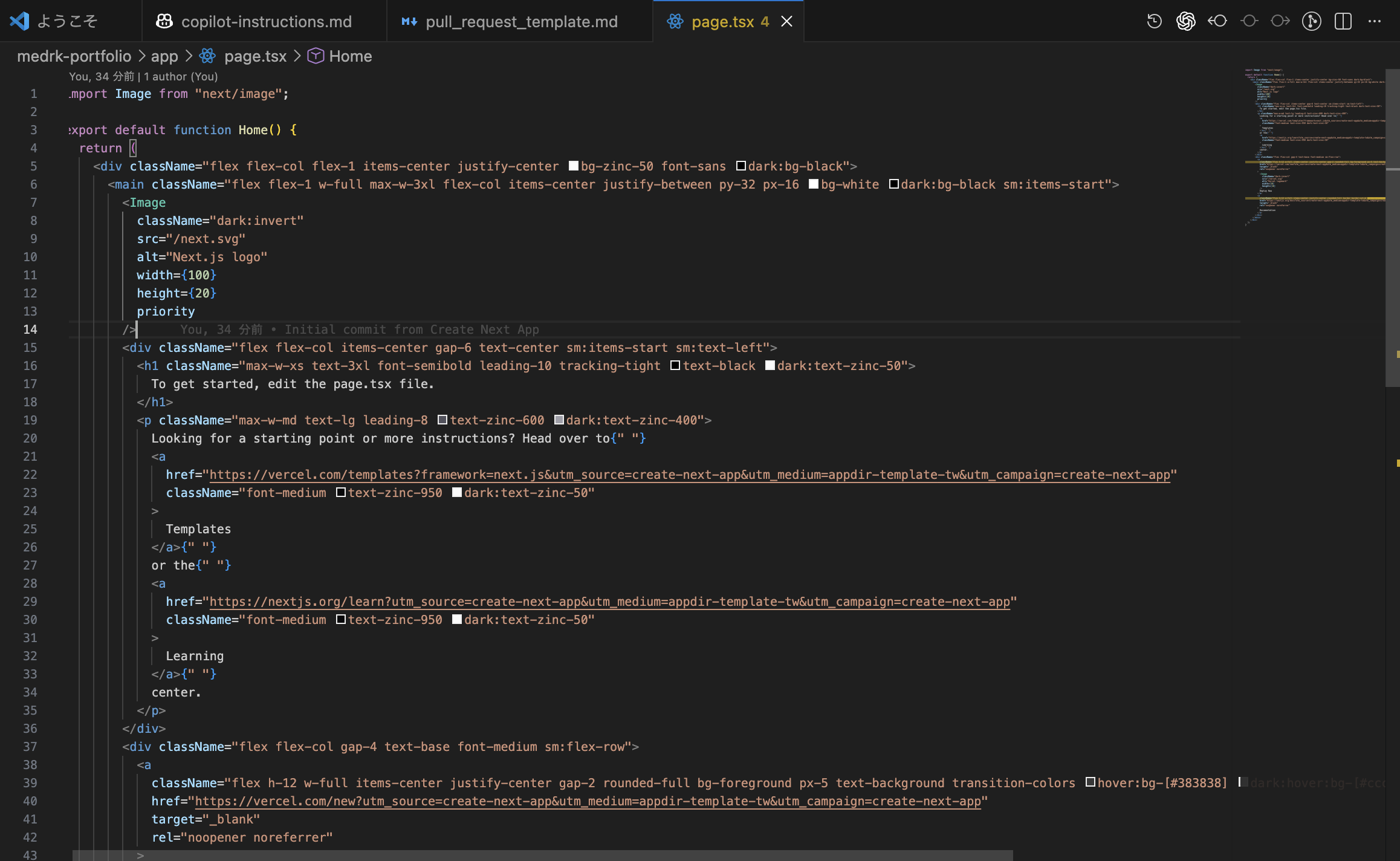Select the page.tsx editor tab

pyautogui.click(x=728, y=21)
